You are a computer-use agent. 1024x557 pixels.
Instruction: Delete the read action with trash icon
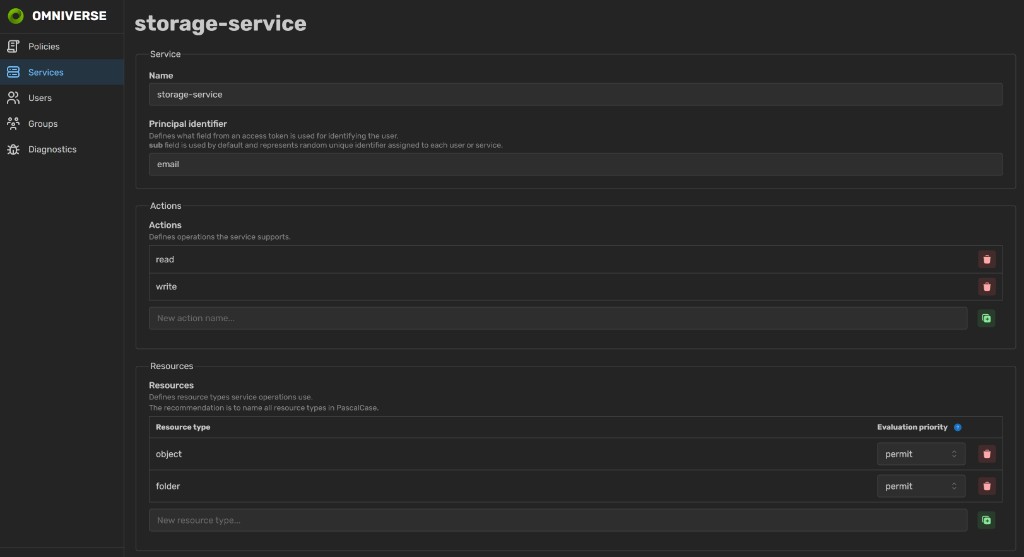click(x=986, y=259)
